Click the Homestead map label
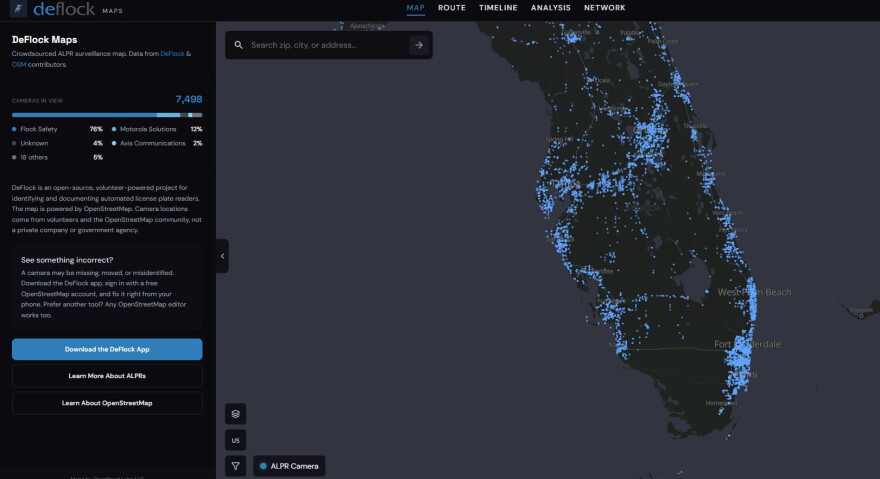 [721, 403]
